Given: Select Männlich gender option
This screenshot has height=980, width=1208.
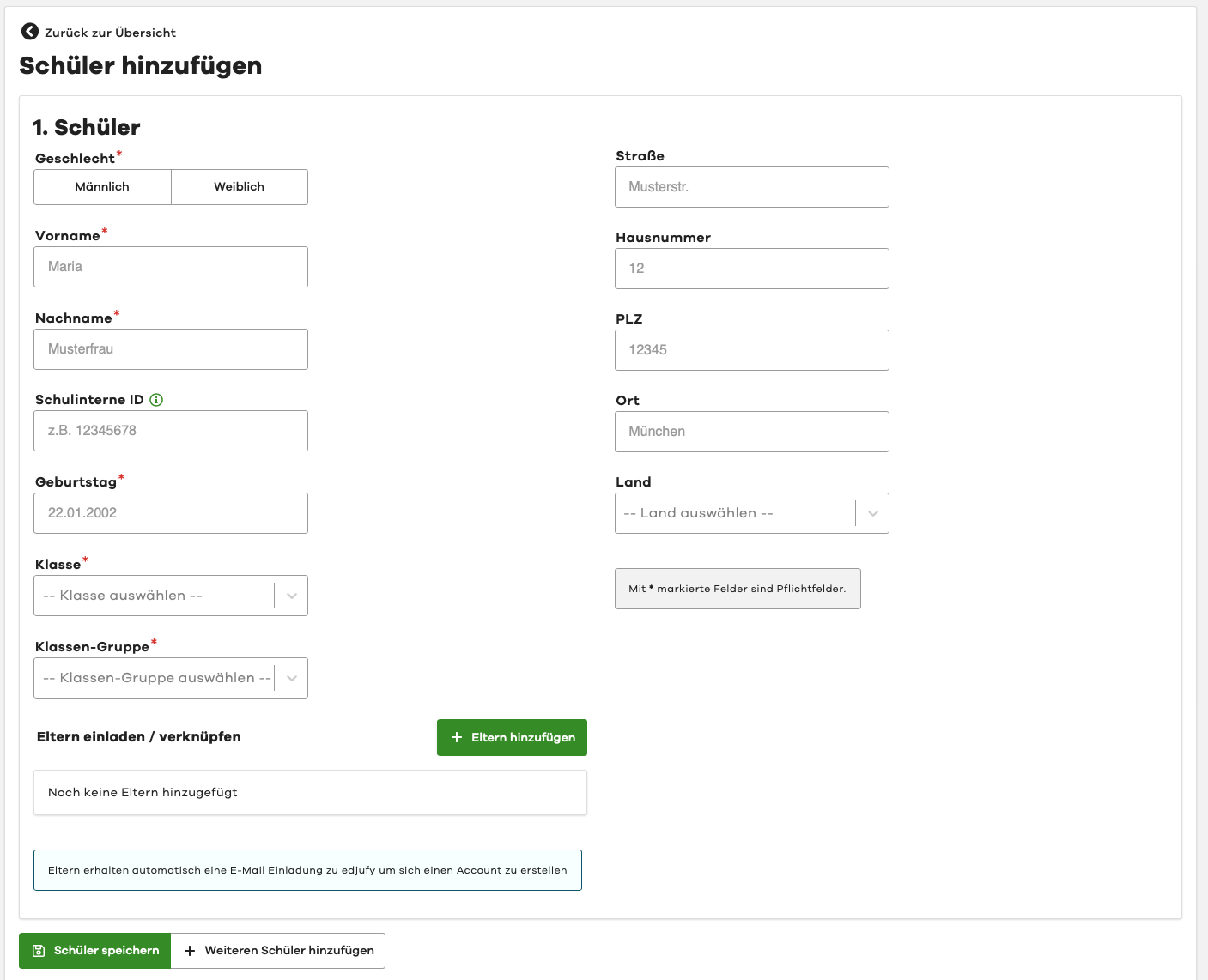Looking at the screenshot, I should (x=102, y=187).
